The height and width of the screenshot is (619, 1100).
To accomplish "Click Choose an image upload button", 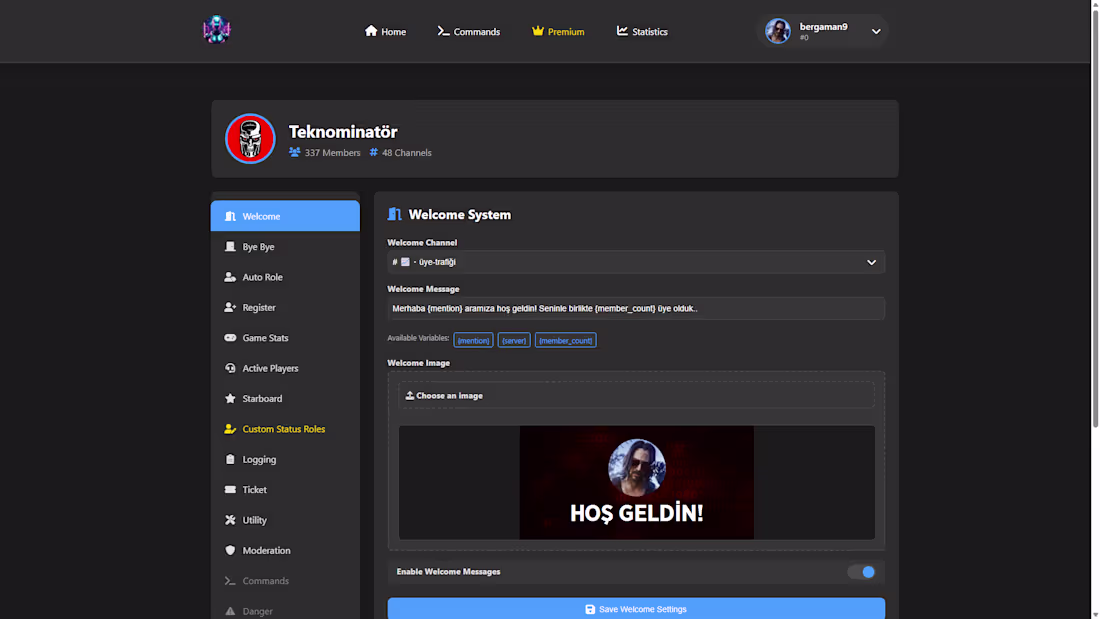I will tap(636, 396).
